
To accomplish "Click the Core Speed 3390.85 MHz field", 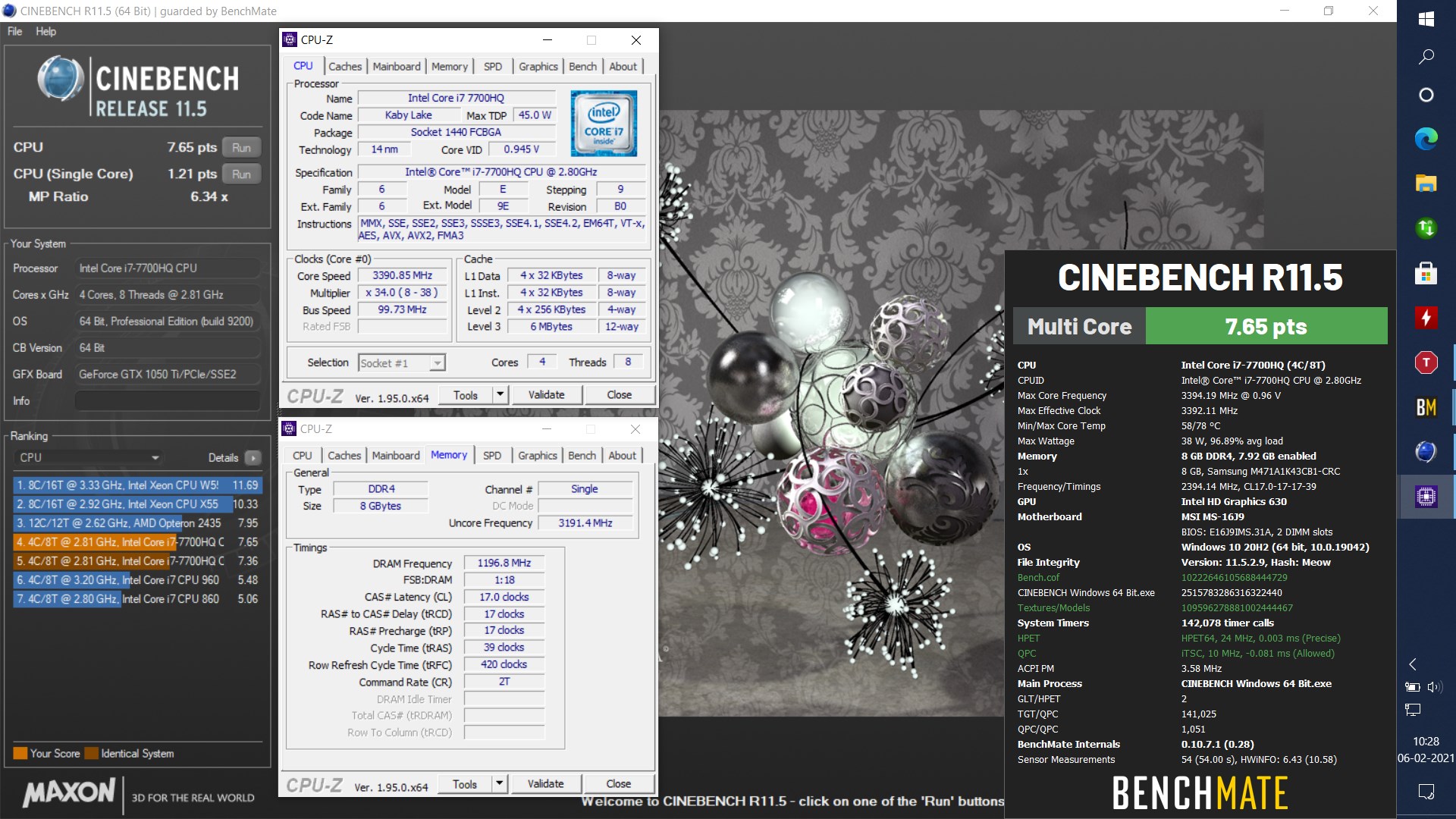I will pyautogui.click(x=402, y=275).
